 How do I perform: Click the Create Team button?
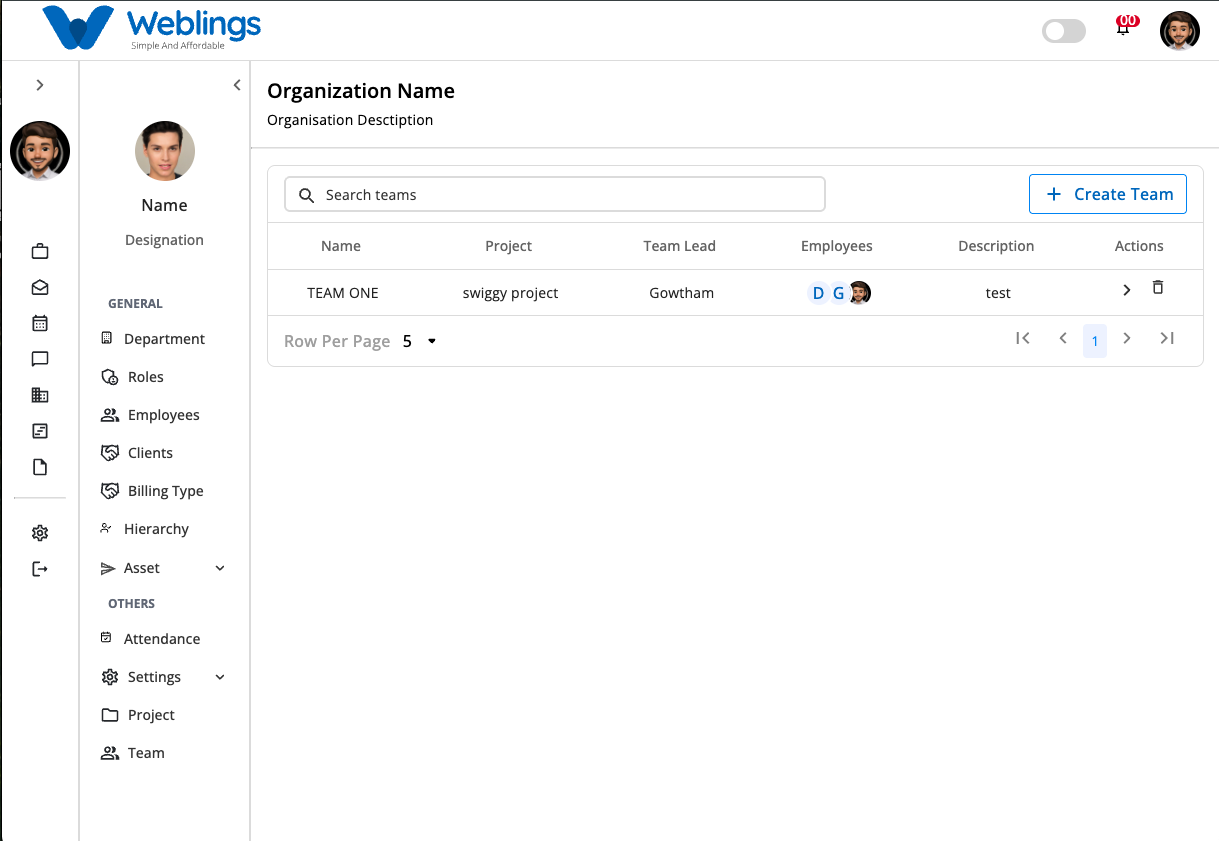coord(1108,194)
